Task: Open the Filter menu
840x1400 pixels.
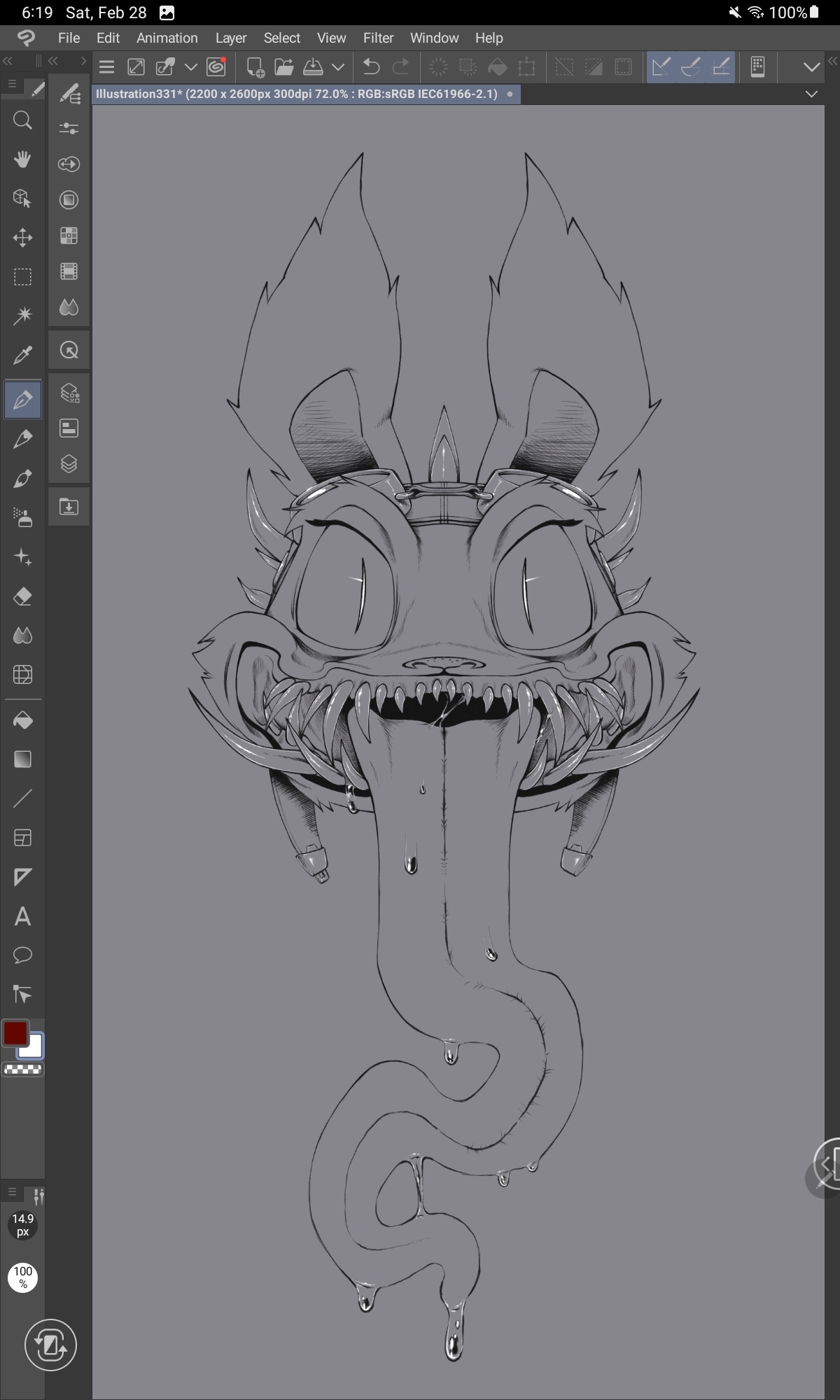Action: click(x=378, y=38)
